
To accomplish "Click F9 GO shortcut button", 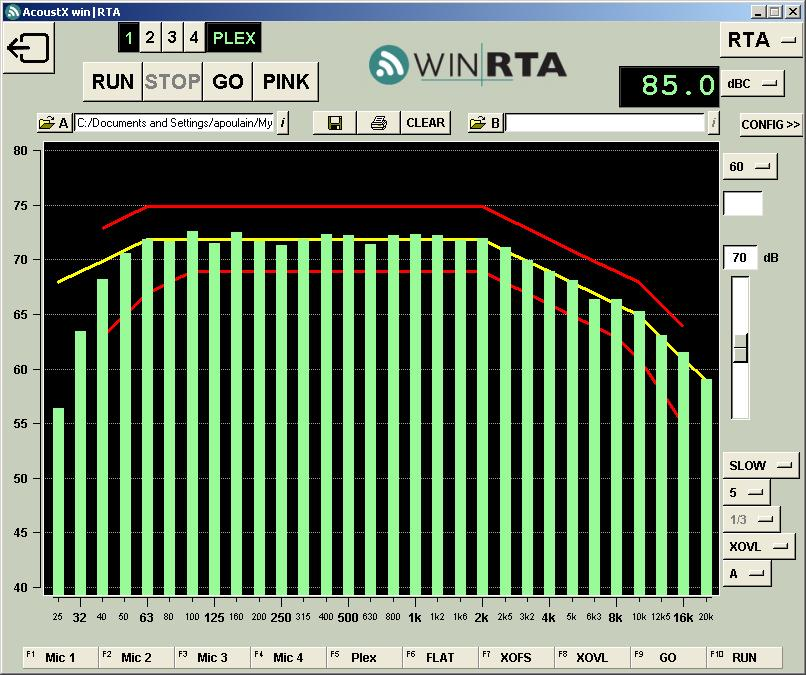I will pyautogui.click(x=668, y=657).
